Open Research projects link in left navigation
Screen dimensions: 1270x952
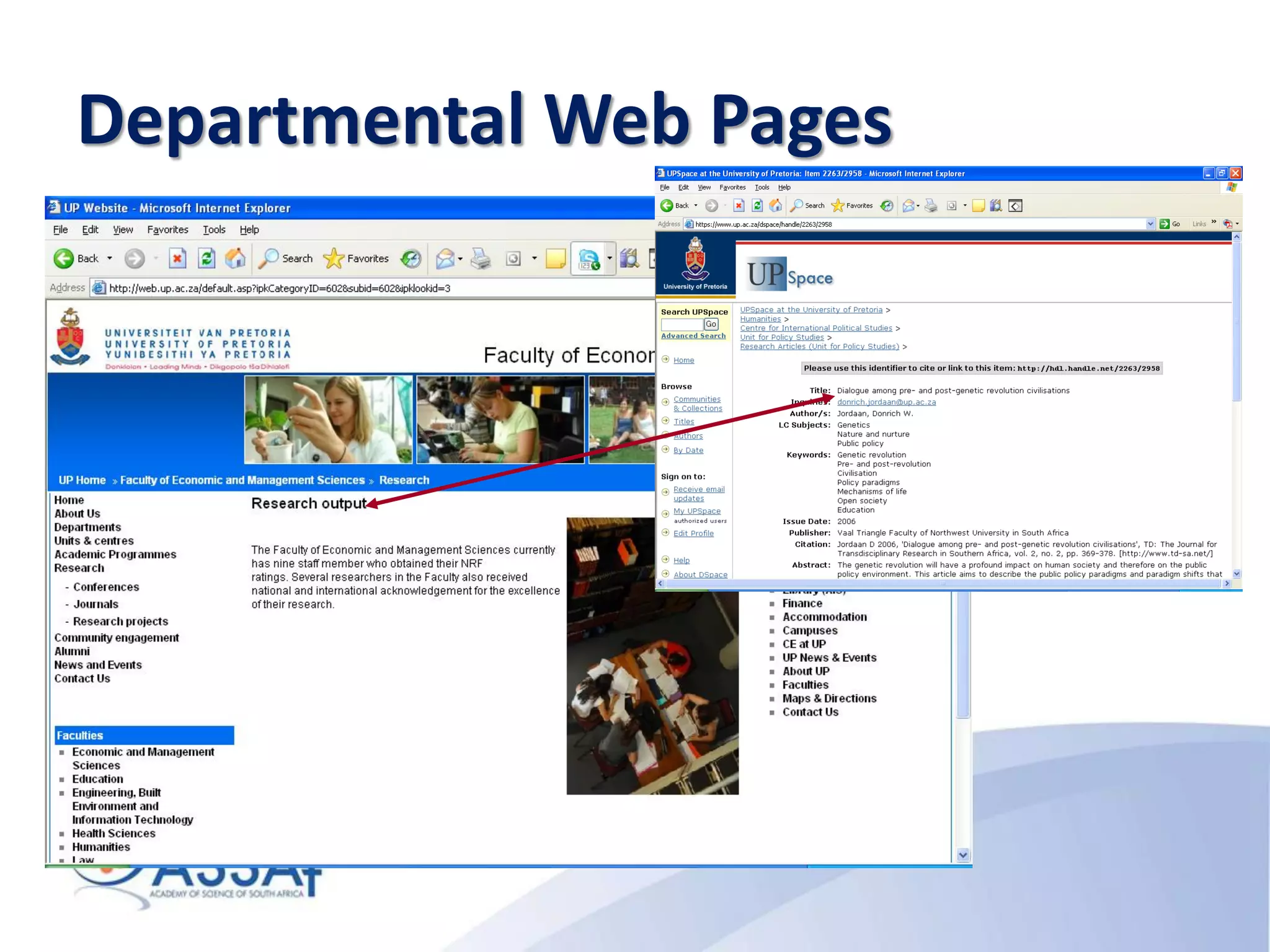click(120, 622)
